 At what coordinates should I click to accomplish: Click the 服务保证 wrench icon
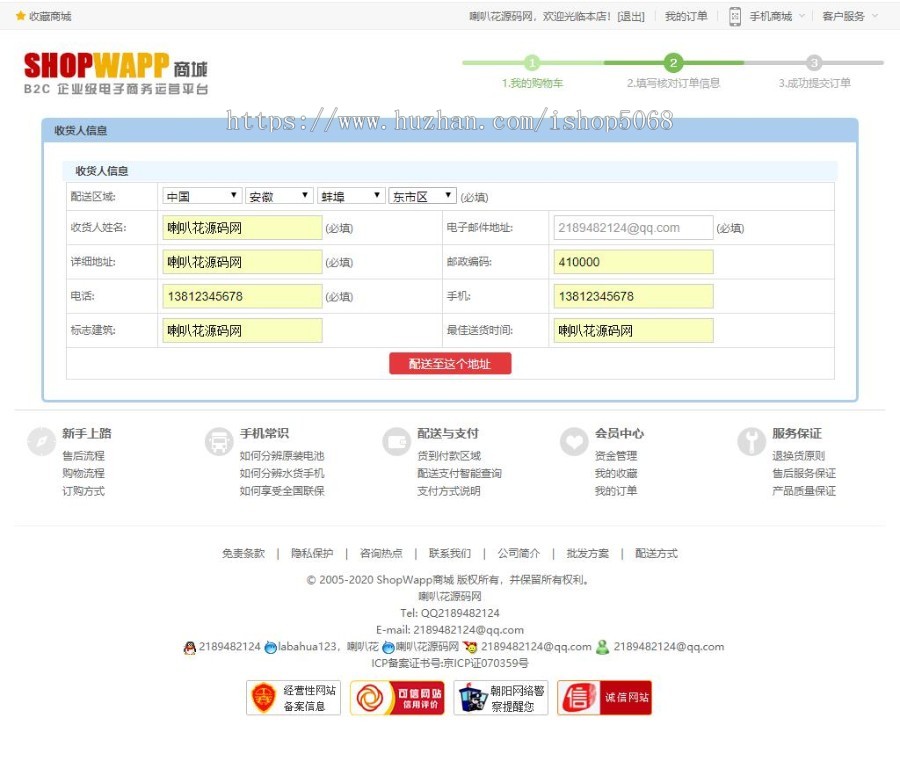click(751, 441)
